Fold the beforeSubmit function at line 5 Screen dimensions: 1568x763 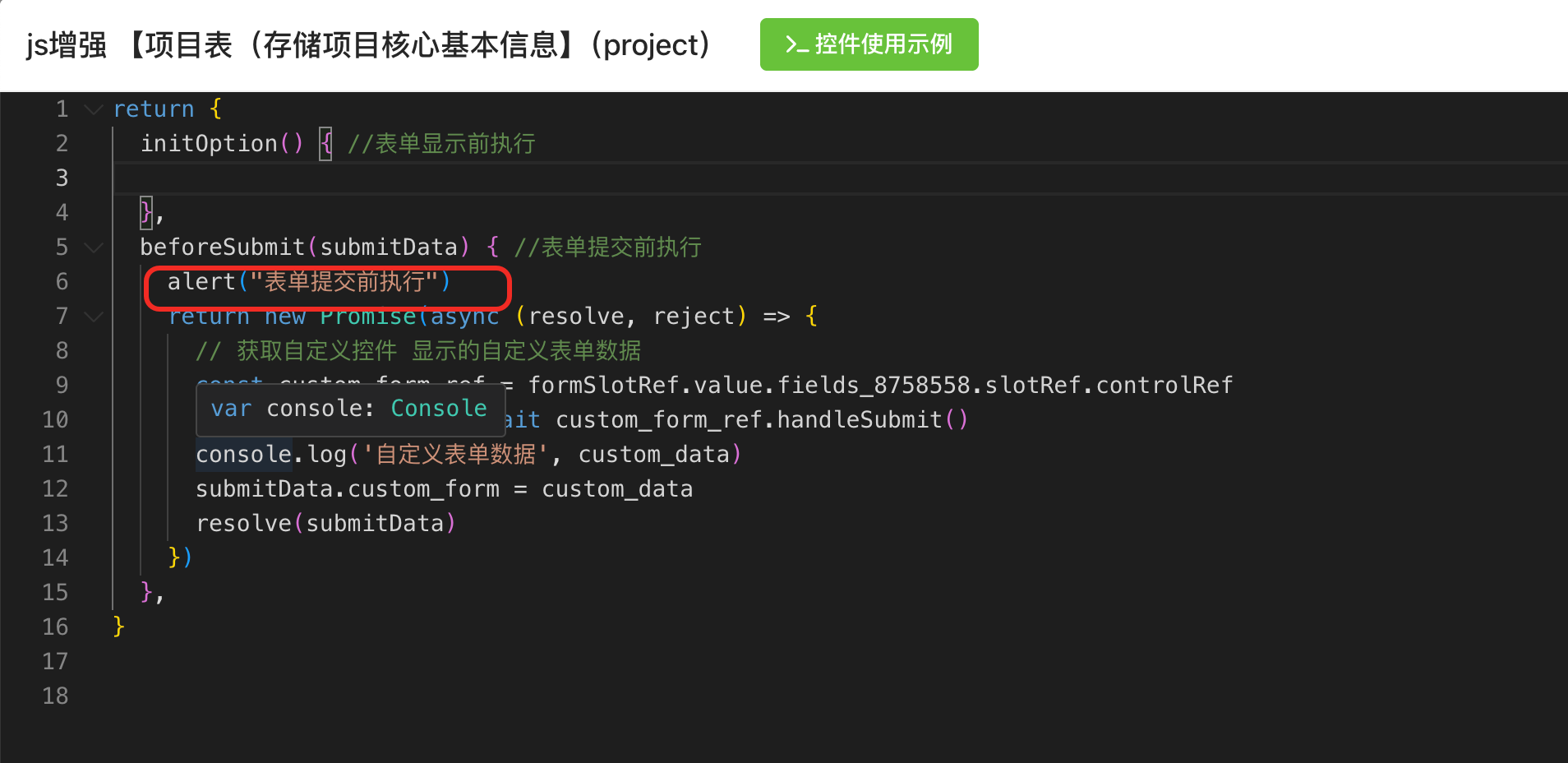point(94,247)
